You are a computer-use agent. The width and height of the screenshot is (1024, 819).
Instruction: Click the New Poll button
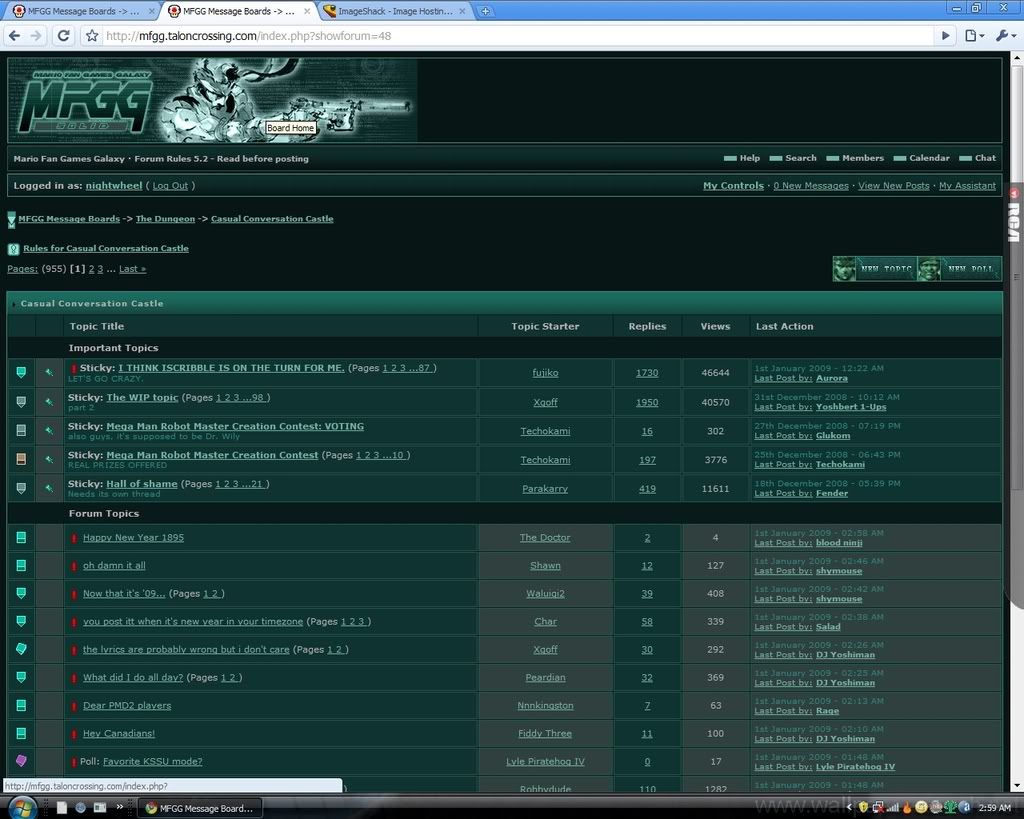pyautogui.click(x=959, y=269)
